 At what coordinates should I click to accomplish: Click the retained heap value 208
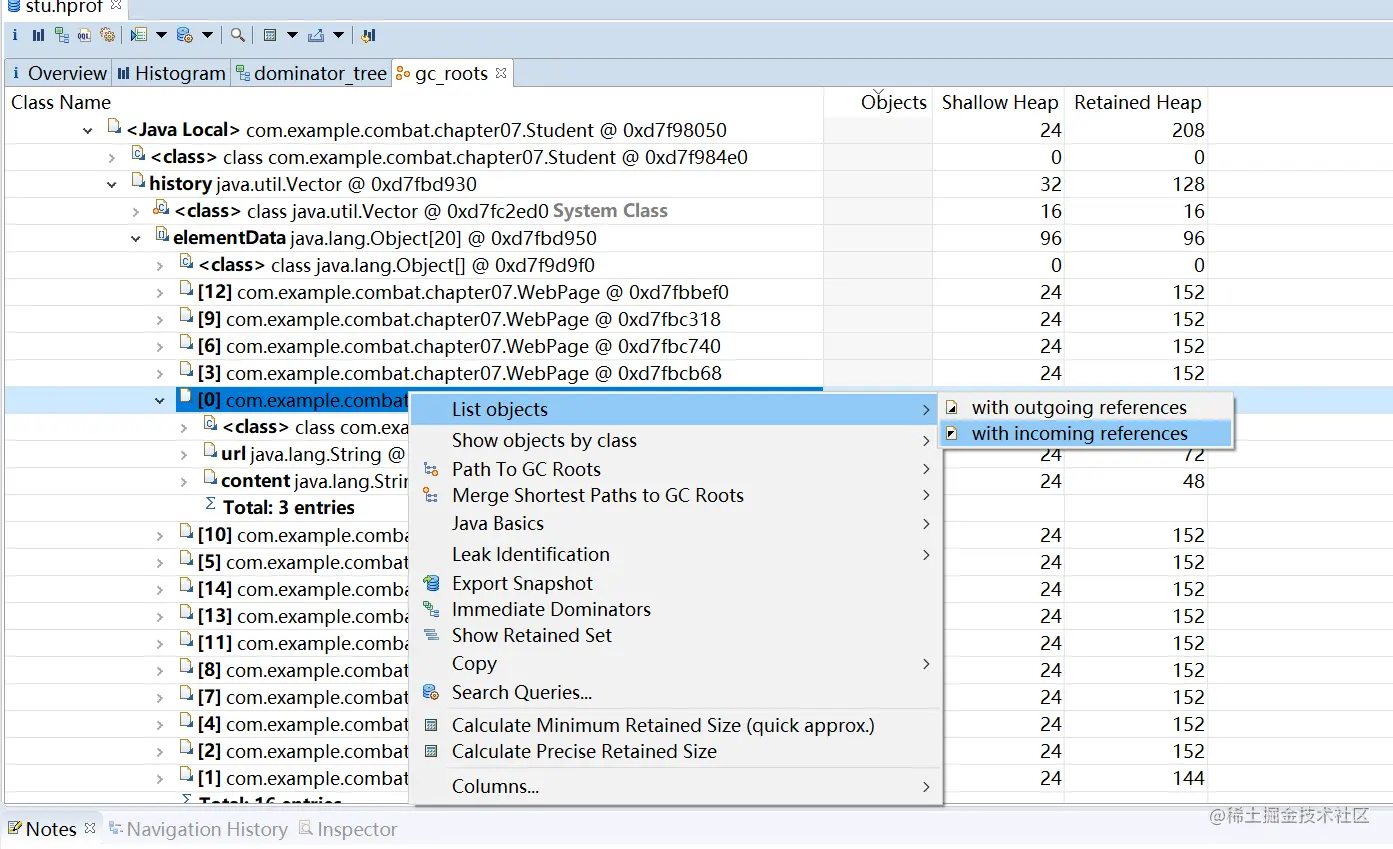point(1188,130)
